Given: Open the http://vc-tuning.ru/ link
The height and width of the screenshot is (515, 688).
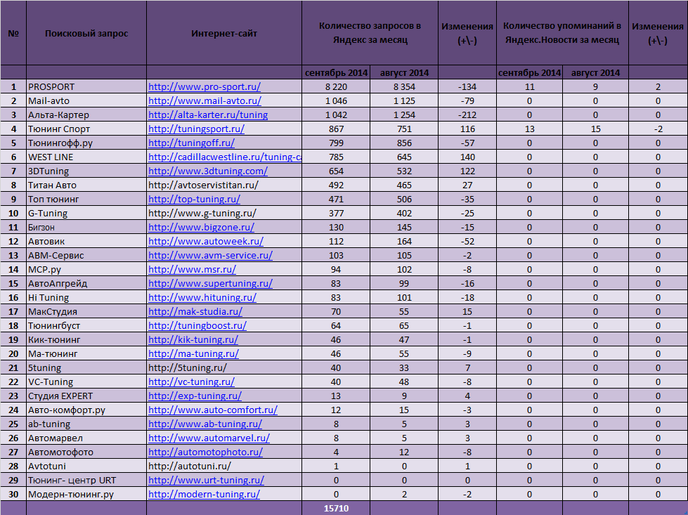Looking at the screenshot, I should tap(191, 382).
